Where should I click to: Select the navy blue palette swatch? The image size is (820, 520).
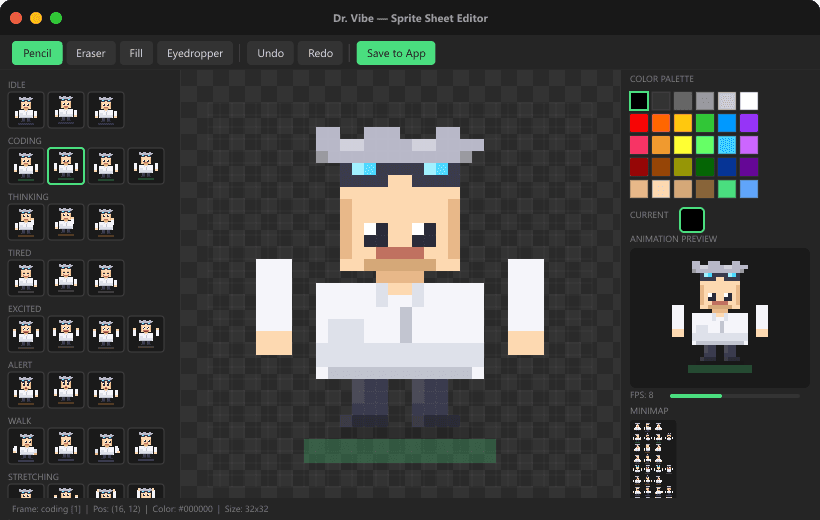pyautogui.click(x=727, y=167)
